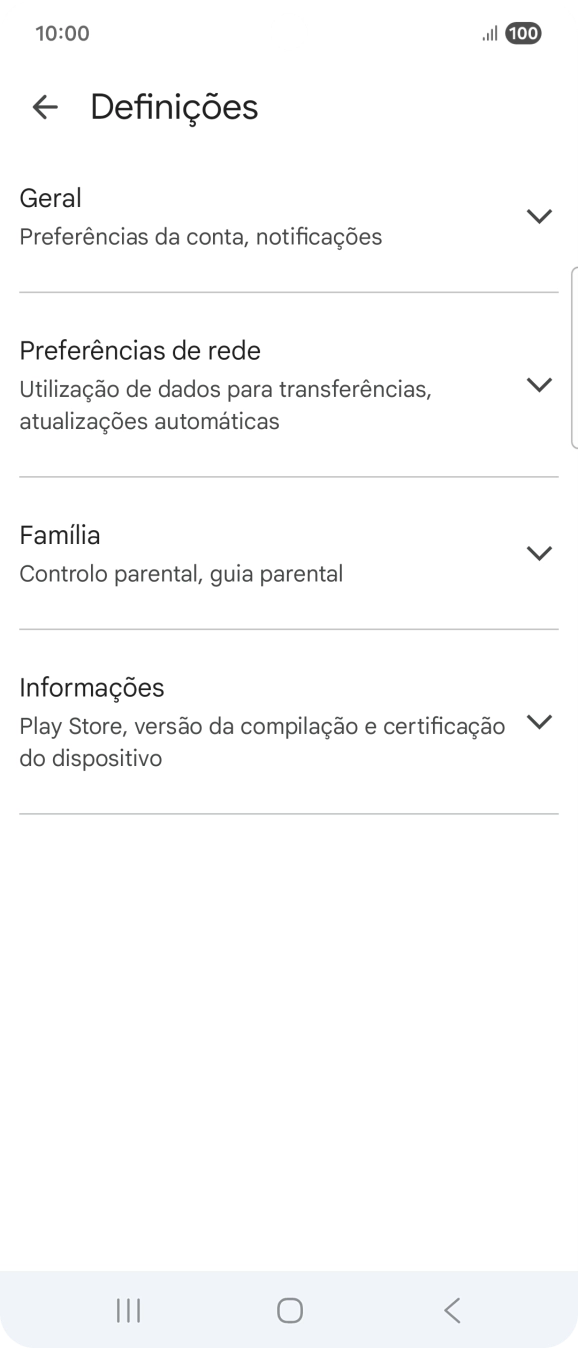Image resolution: width=578 pixels, height=1348 pixels.
Task: Expand the Preferências de rede section
Action: (x=539, y=384)
